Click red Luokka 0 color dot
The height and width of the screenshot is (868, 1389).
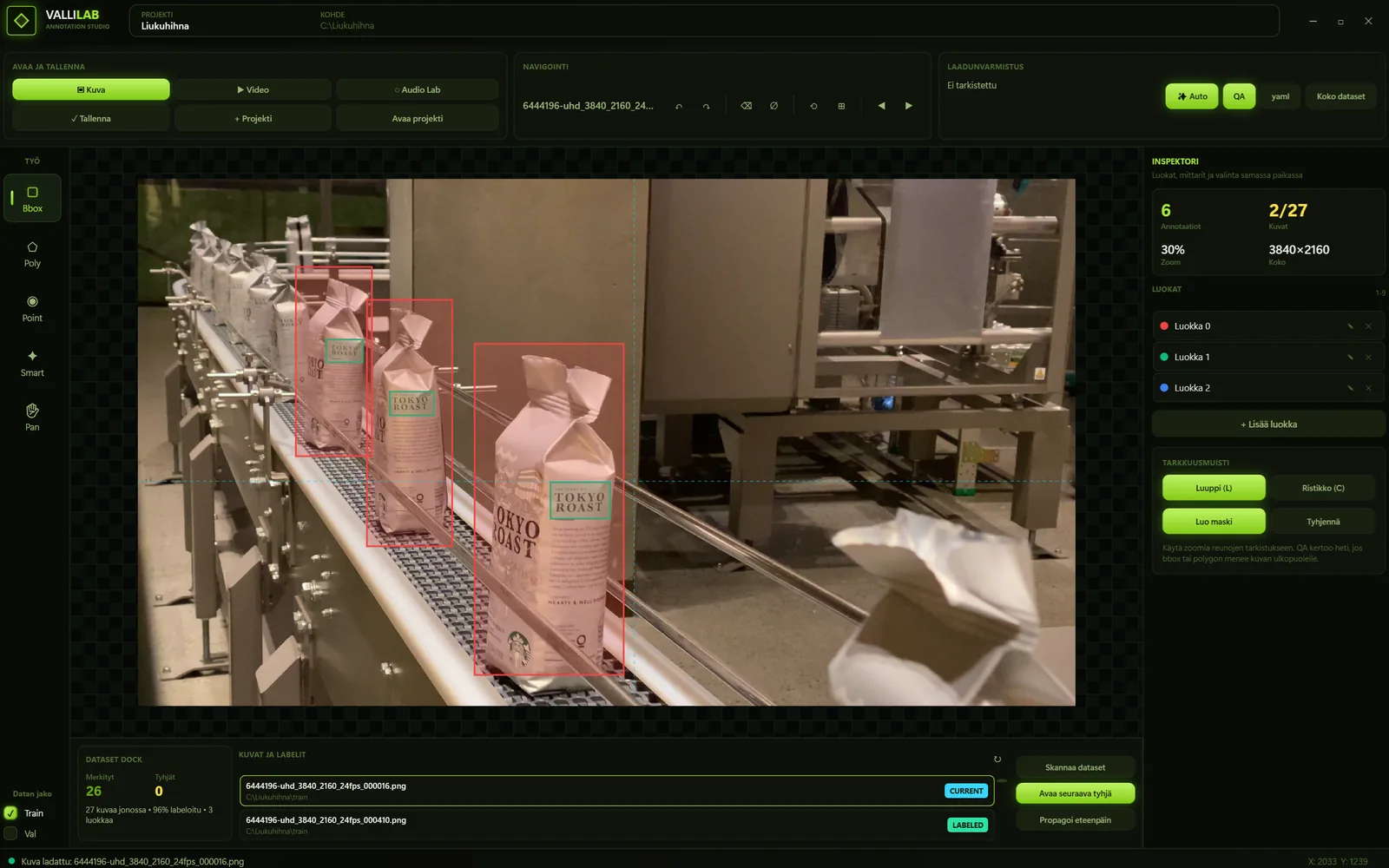[x=1164, y=326]
